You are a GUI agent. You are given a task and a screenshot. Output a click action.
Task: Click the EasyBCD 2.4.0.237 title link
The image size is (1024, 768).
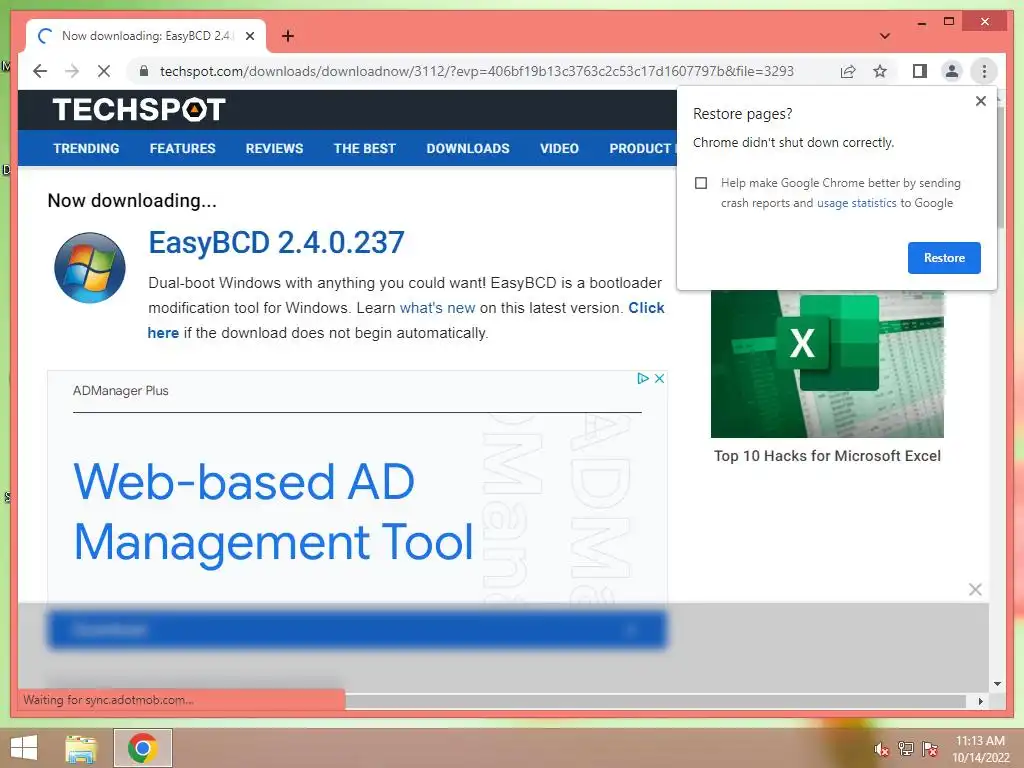tap(276, 243)
